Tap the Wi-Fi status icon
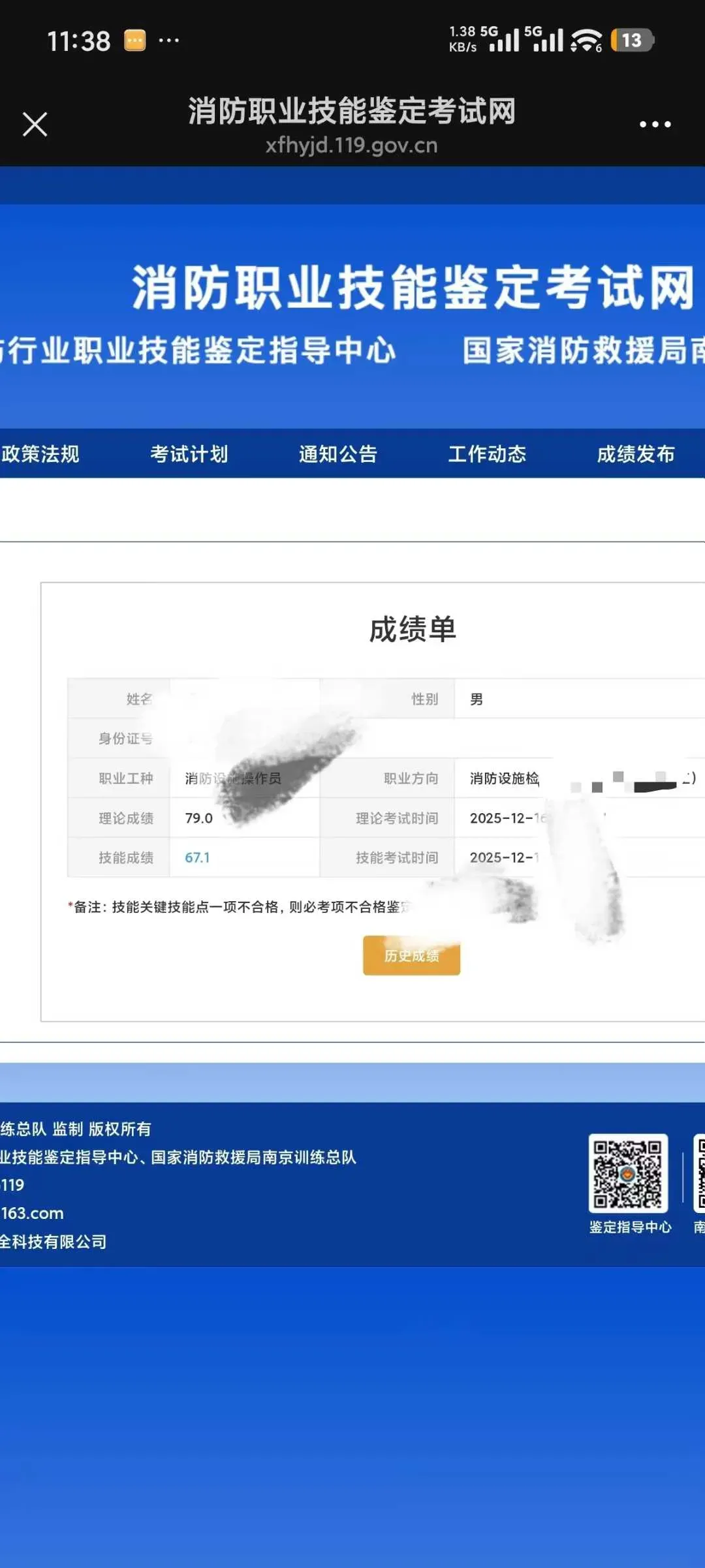 [x=586, y=40]
